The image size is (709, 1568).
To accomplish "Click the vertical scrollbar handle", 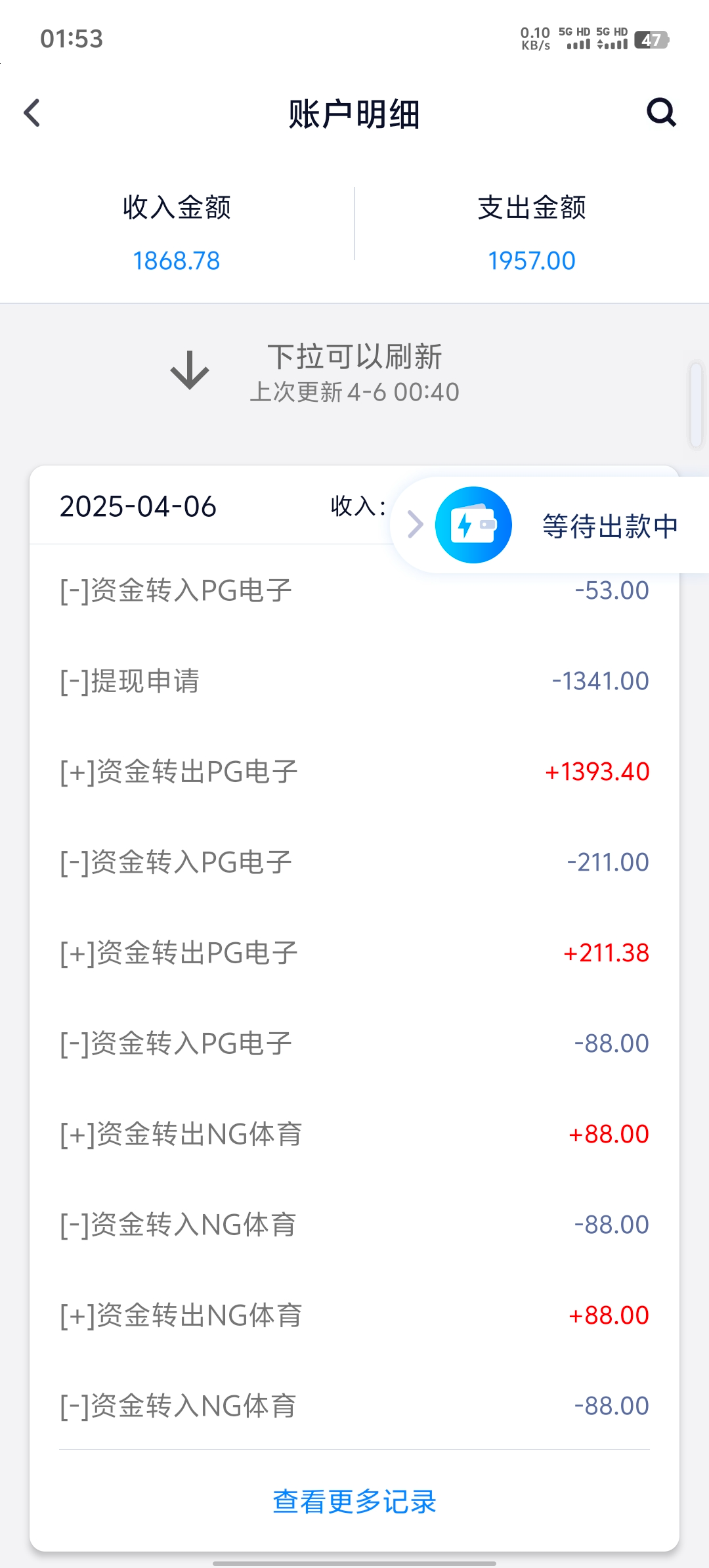I will tap(696, 404).
